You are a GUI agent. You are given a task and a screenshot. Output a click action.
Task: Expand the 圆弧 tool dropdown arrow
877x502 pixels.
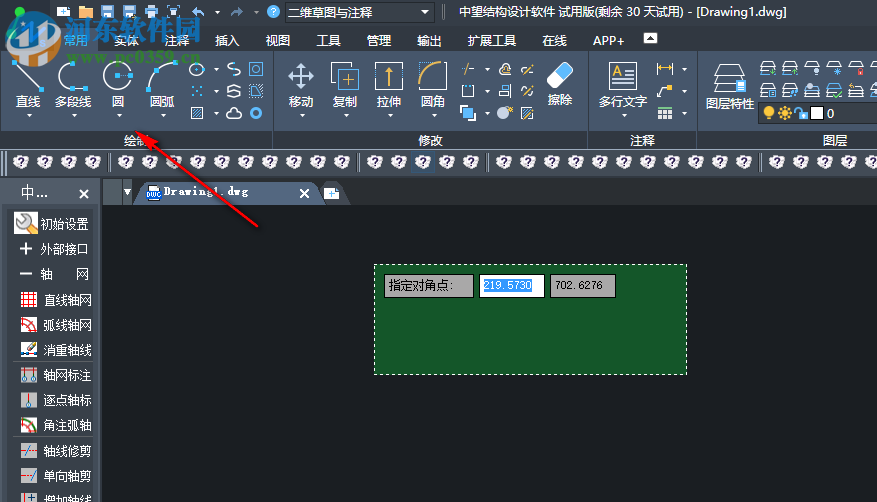(x=163, y=116)
